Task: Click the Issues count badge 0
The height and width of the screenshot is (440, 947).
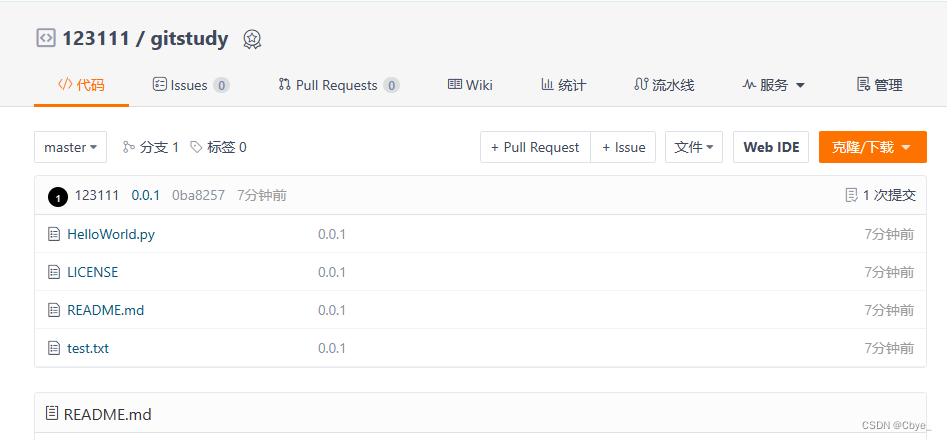Action: point(222,86)
